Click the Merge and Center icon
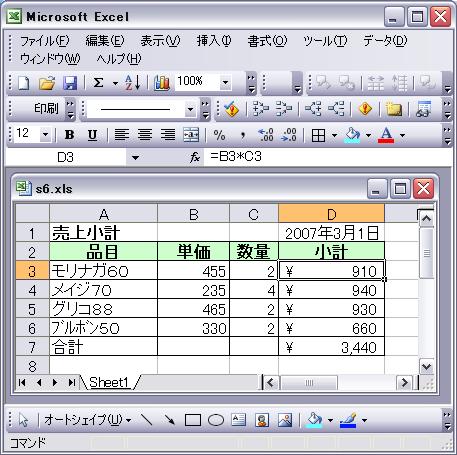The image size is (457, 455). point(191,135)
